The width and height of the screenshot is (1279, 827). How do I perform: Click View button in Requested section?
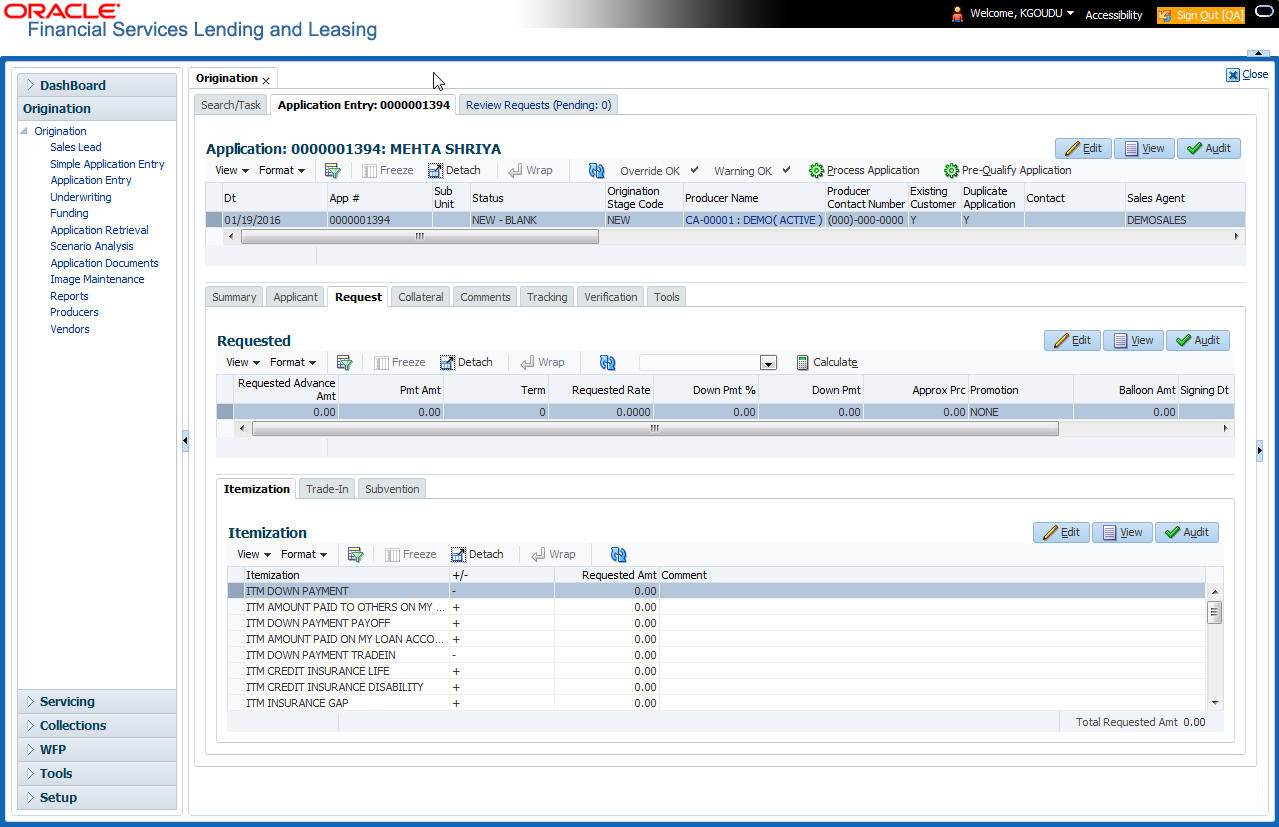(1133, 340)
